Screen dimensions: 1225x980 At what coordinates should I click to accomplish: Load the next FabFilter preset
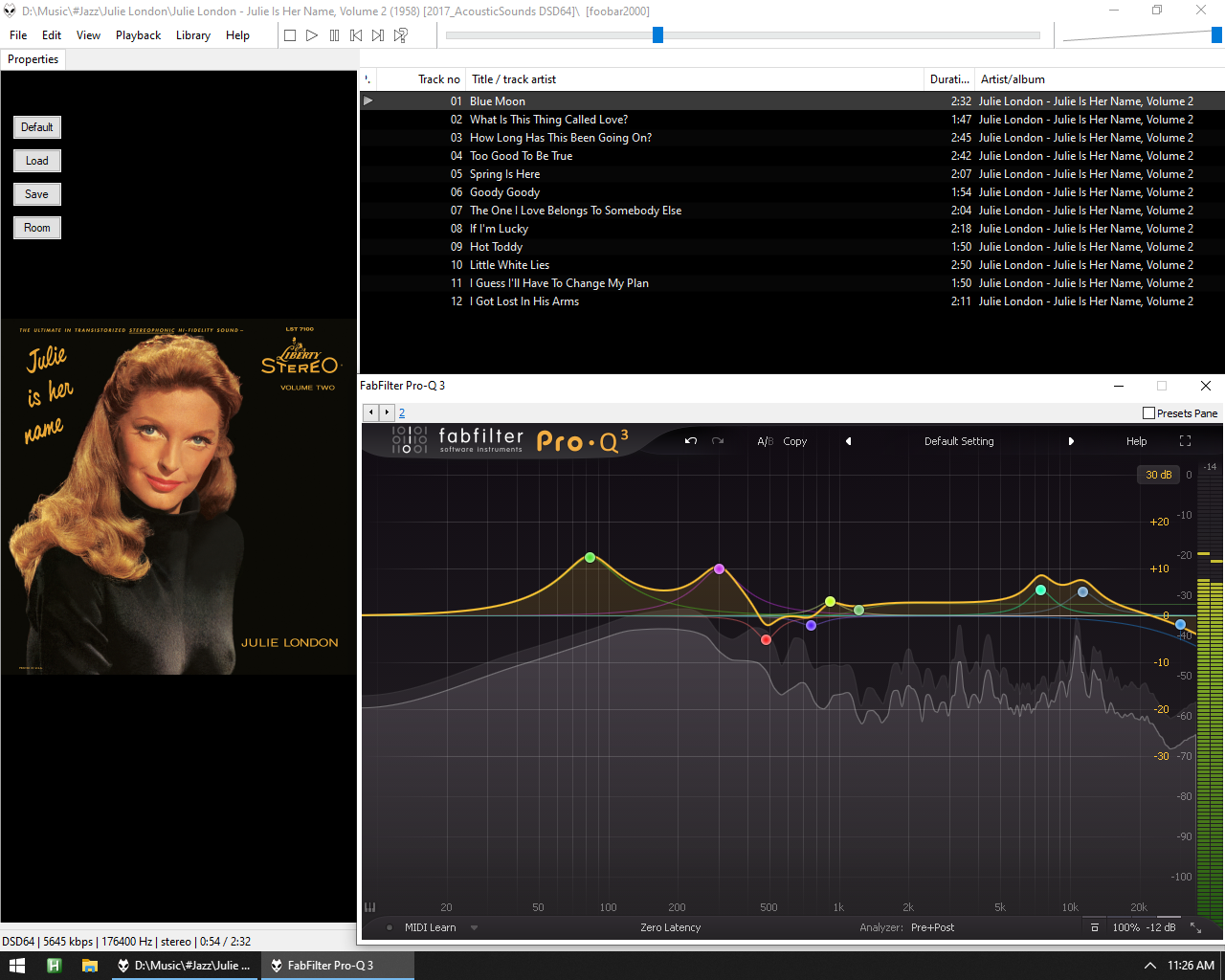coord(1071,441)
